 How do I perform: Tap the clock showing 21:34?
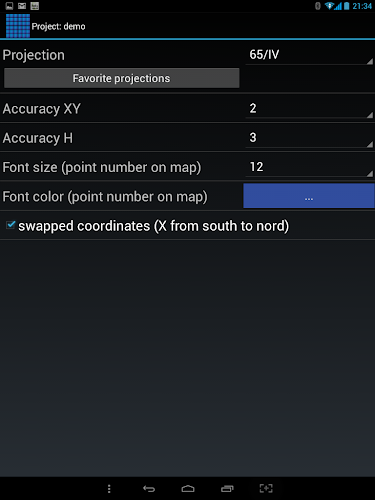pos(362,6)
